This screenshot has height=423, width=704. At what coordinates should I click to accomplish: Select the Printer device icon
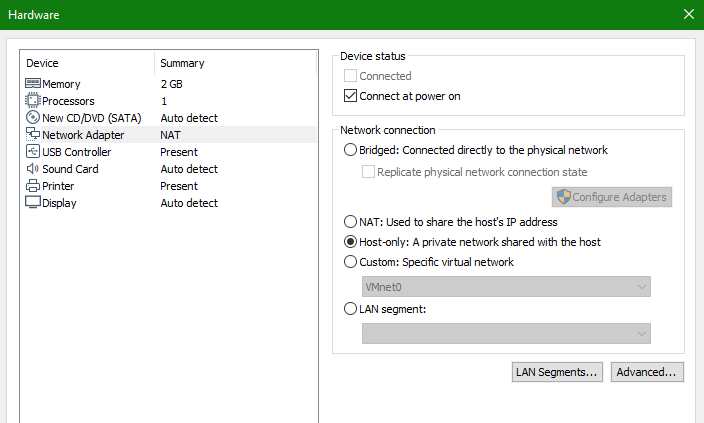[33, 186]
